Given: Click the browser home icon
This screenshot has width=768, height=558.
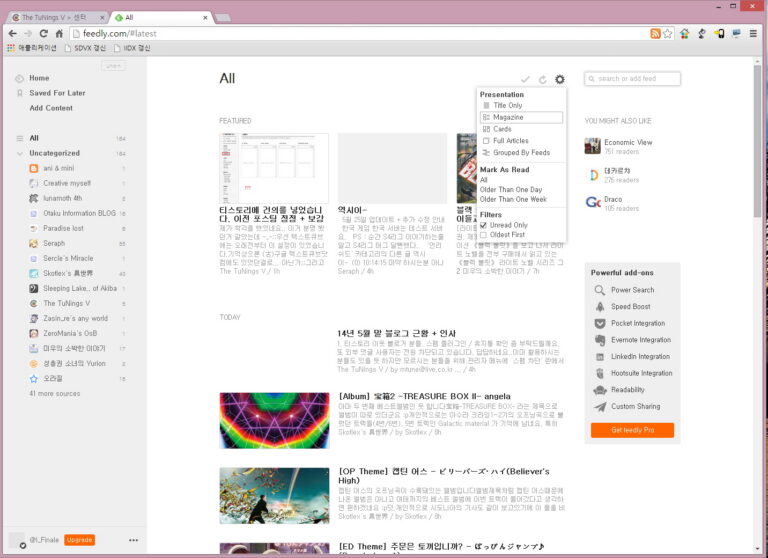Looking at the screenshot, I should point(59,33).
